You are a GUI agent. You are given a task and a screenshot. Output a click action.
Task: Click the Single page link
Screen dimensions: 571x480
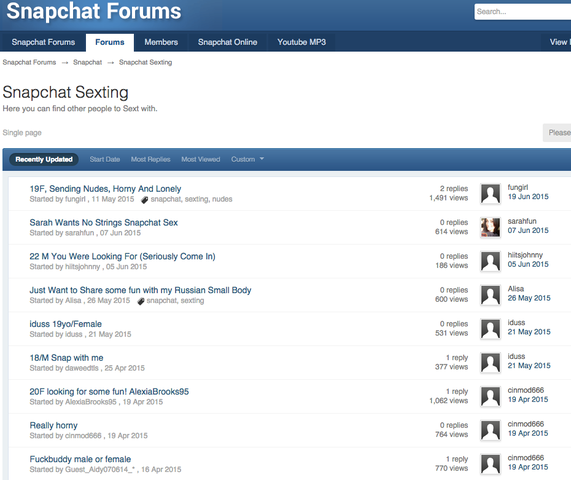point(22,133)
